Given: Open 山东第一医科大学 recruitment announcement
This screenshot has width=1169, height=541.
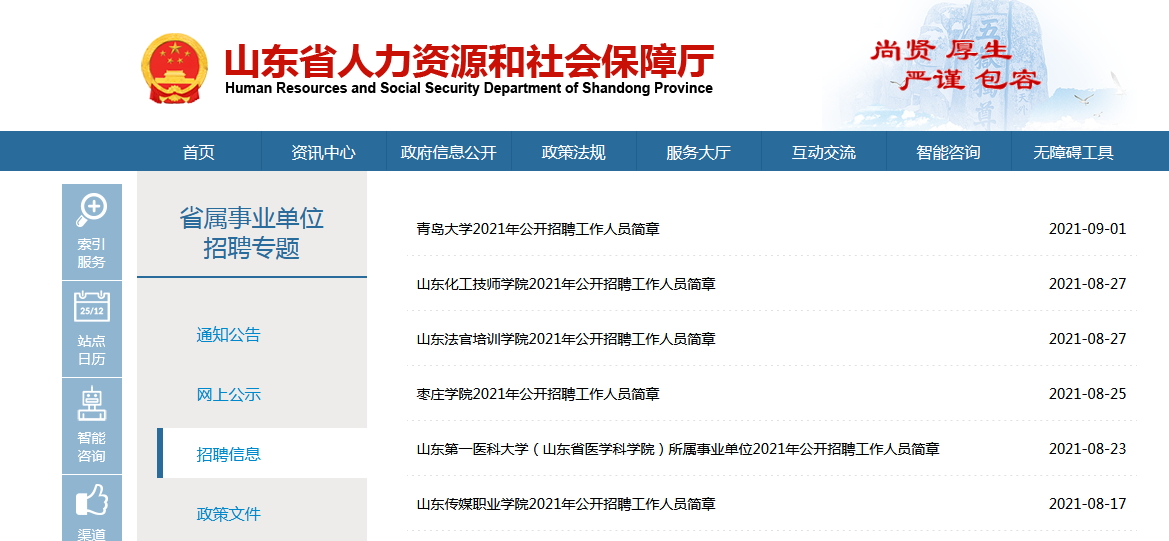Looking at the screenshot, I should pyautogui.click(x=678, y=449).
